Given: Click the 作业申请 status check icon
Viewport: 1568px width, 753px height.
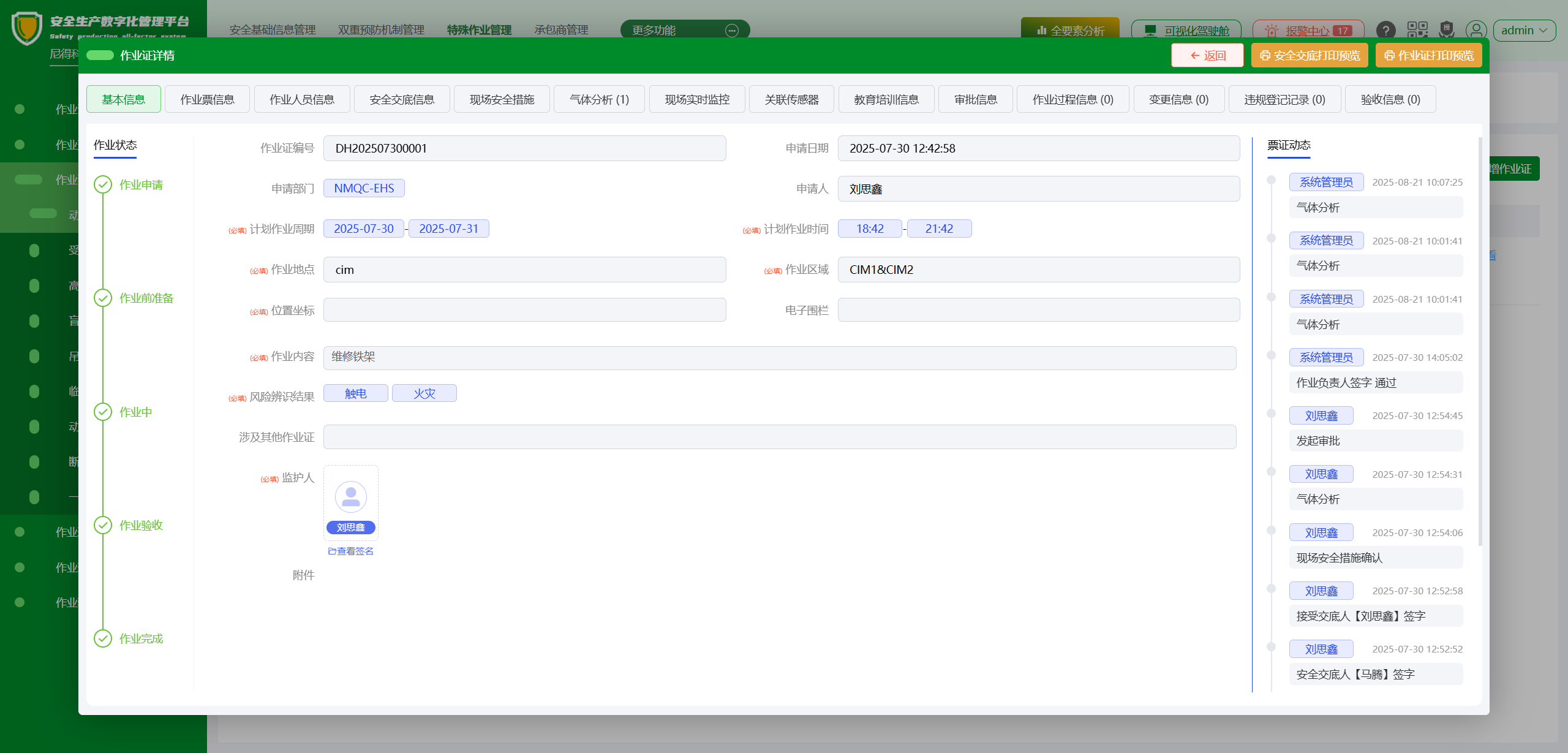Looking at the screenshot, I should tap(103, 185).
